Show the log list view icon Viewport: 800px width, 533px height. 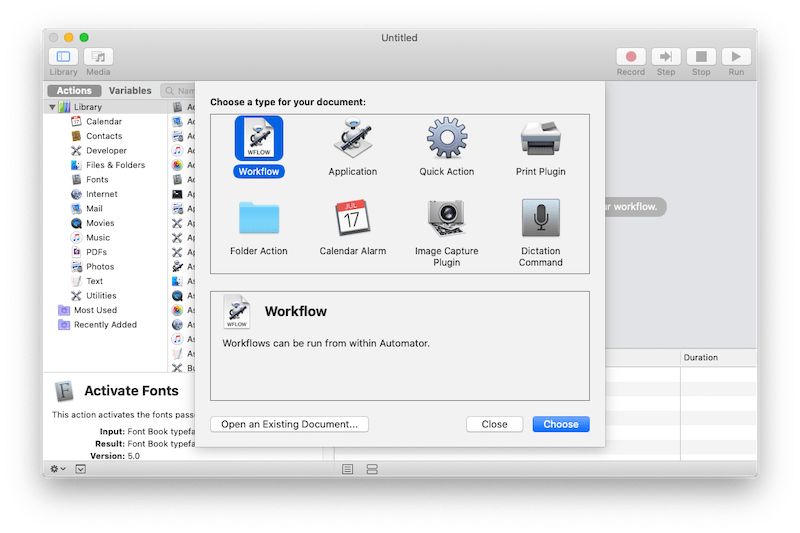tap(347, 469)
